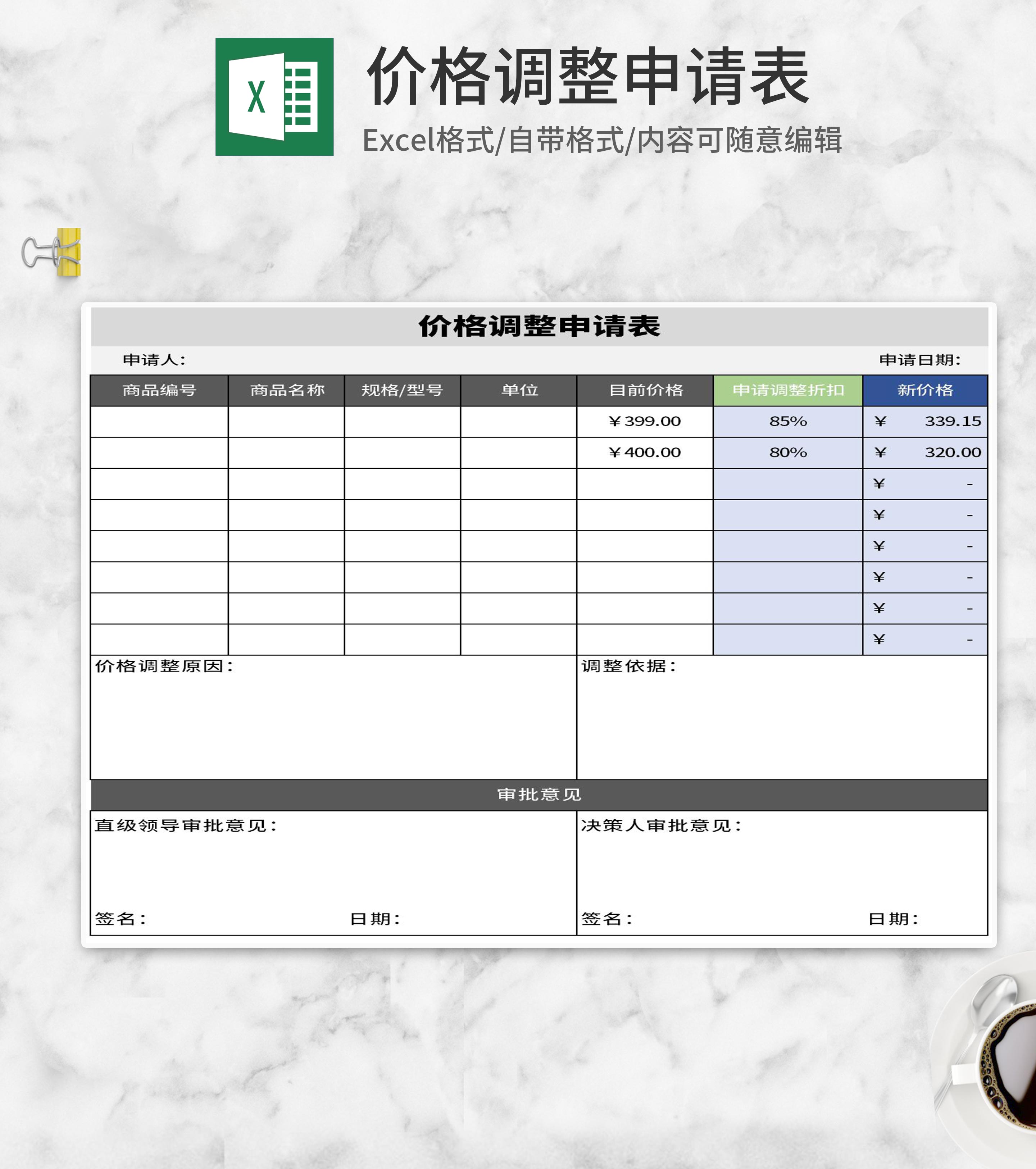Click the 审批意见 section bar
The image size is (1036, 1169).
[x=539, y=795]
